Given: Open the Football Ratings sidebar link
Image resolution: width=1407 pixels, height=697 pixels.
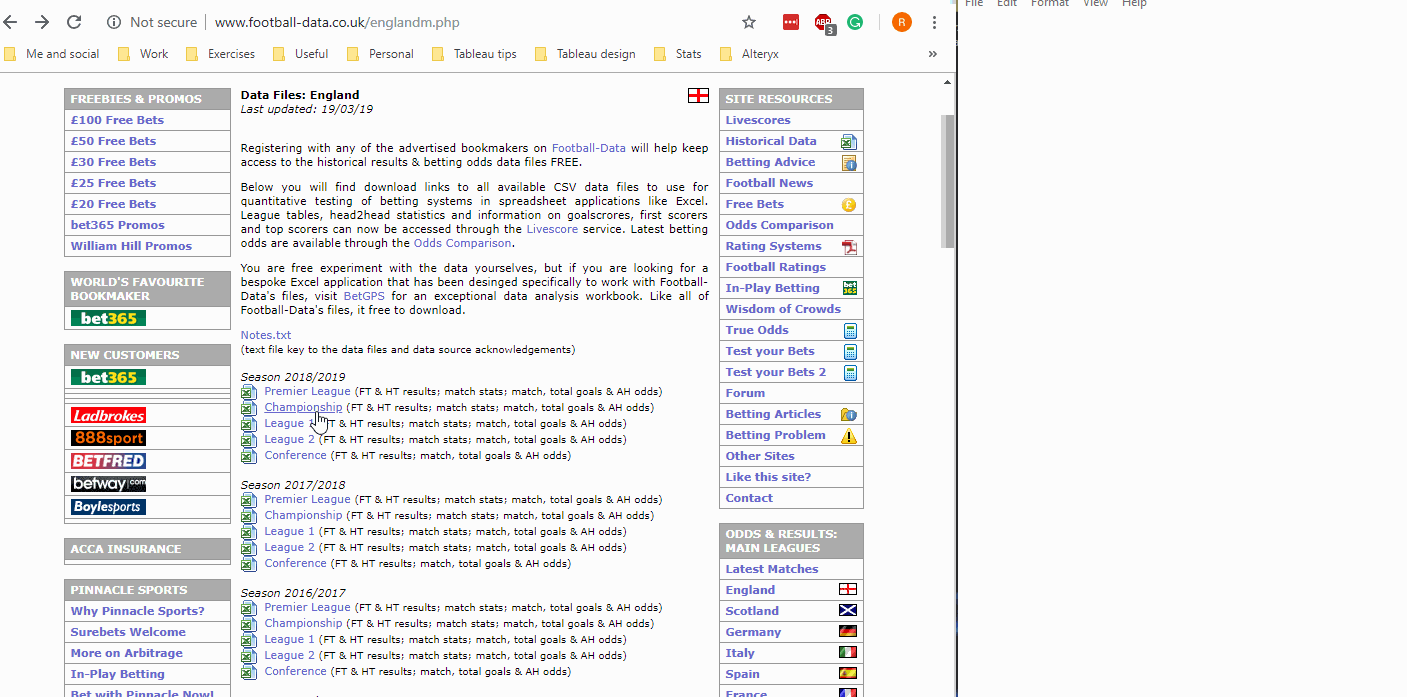Looking at the screenshot, I should pyautogui.click(x=776, y=267).
